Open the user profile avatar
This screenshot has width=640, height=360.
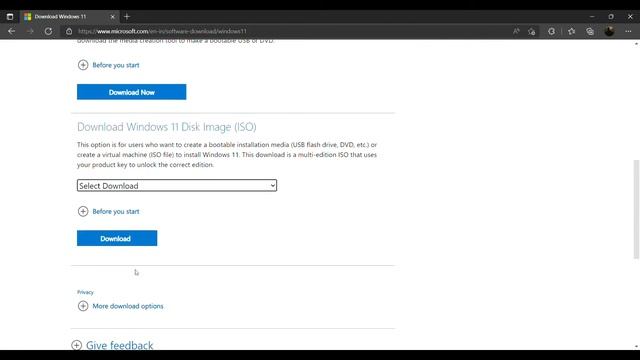point(609,31)
